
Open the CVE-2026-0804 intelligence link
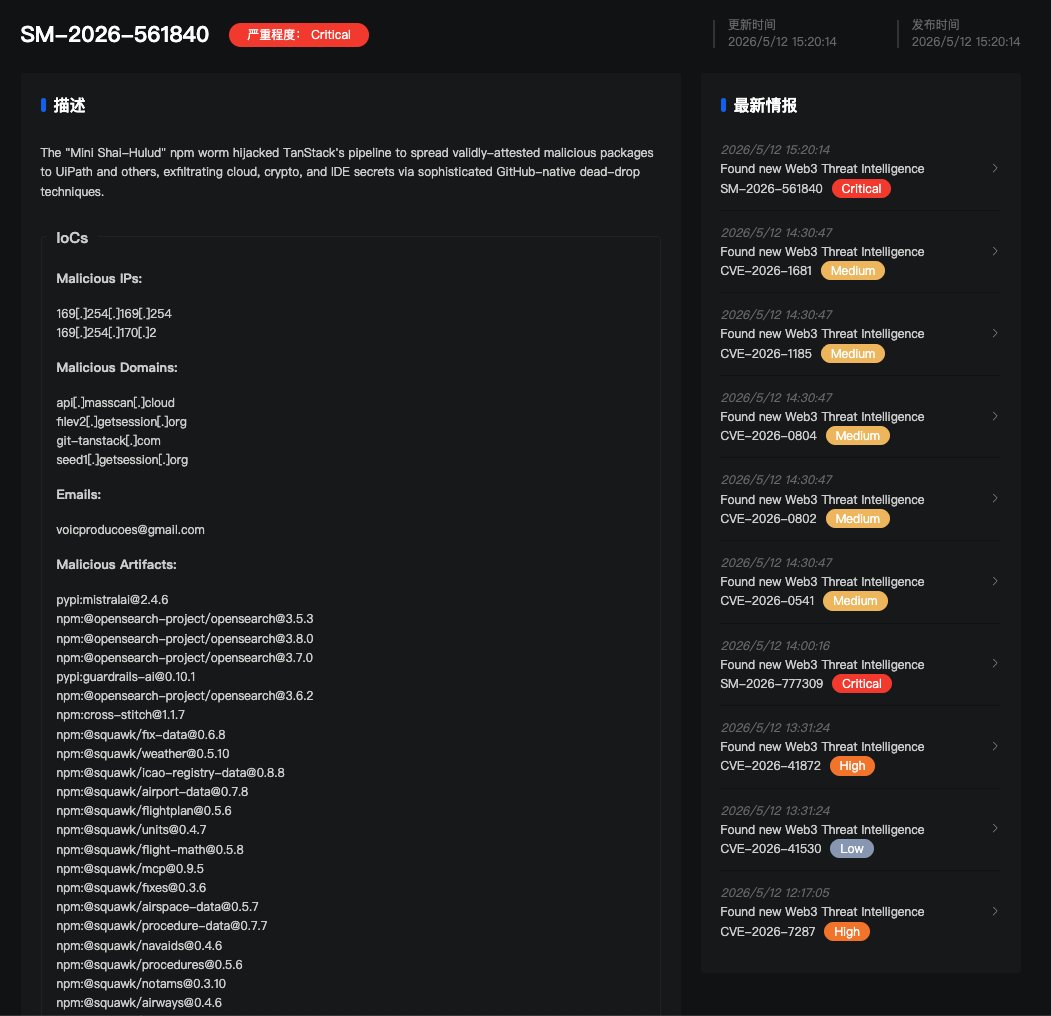(768, 436)
